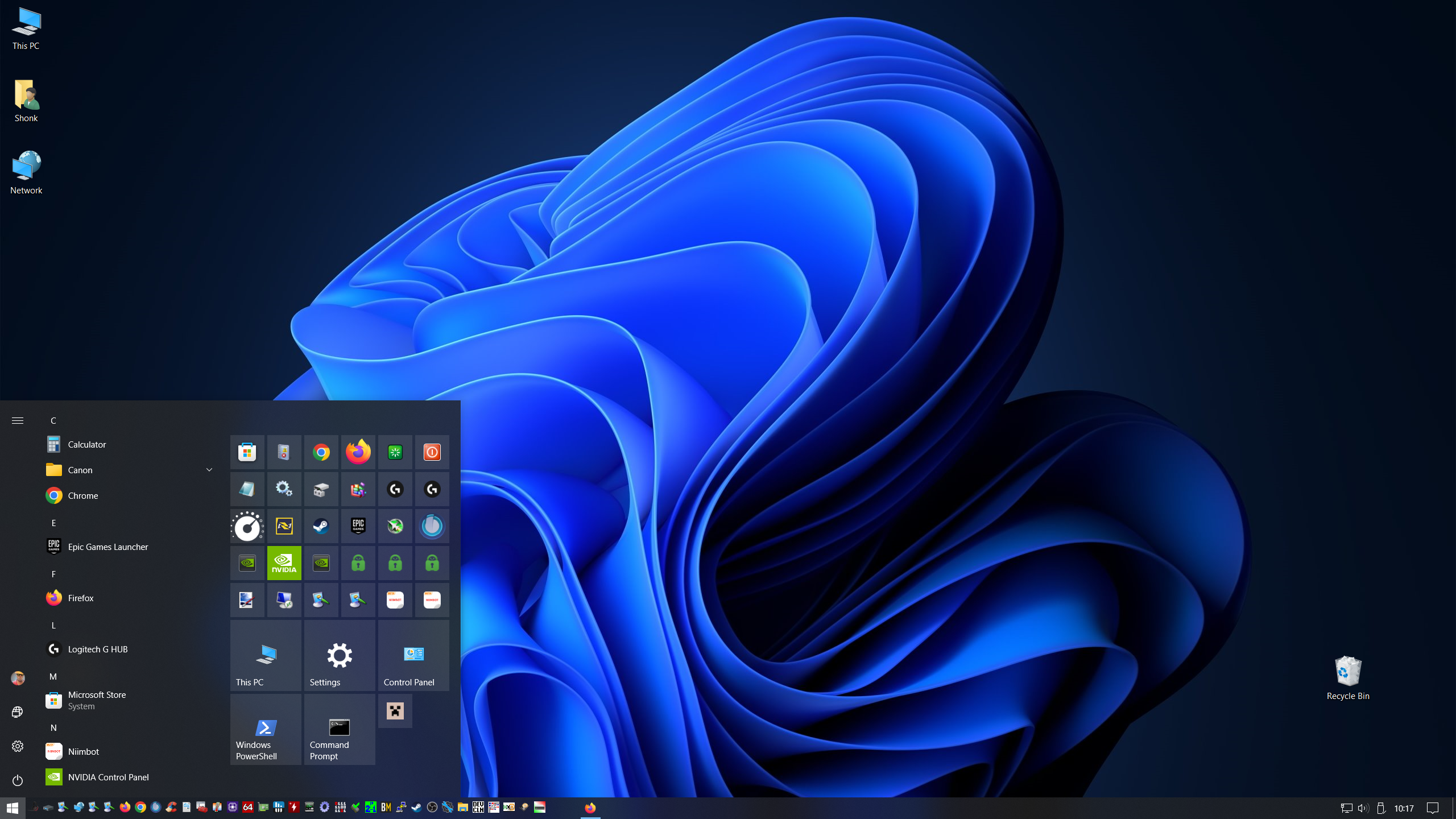Viewport: 1456px width, 819px height.
Task: Open the Epic Games small tile
Action: pyautogui.click(x=358, y=526)
